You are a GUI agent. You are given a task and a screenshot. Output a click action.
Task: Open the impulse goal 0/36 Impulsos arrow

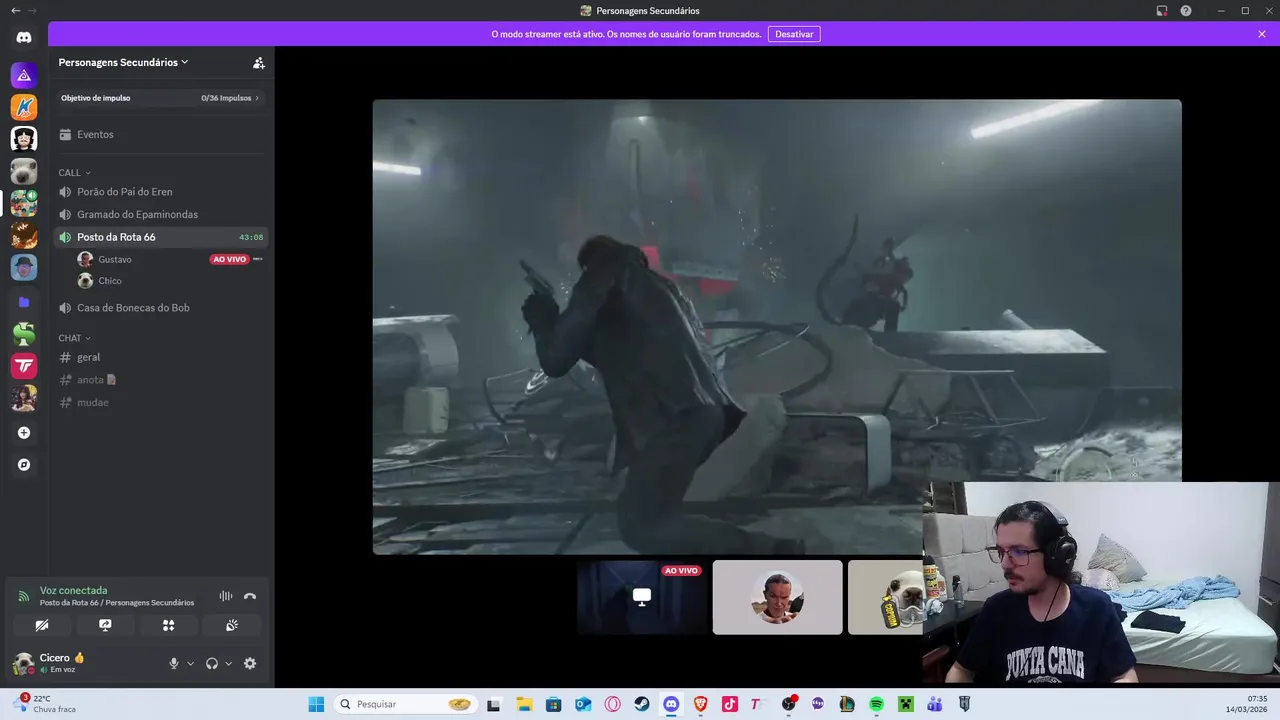pos(257,98)
